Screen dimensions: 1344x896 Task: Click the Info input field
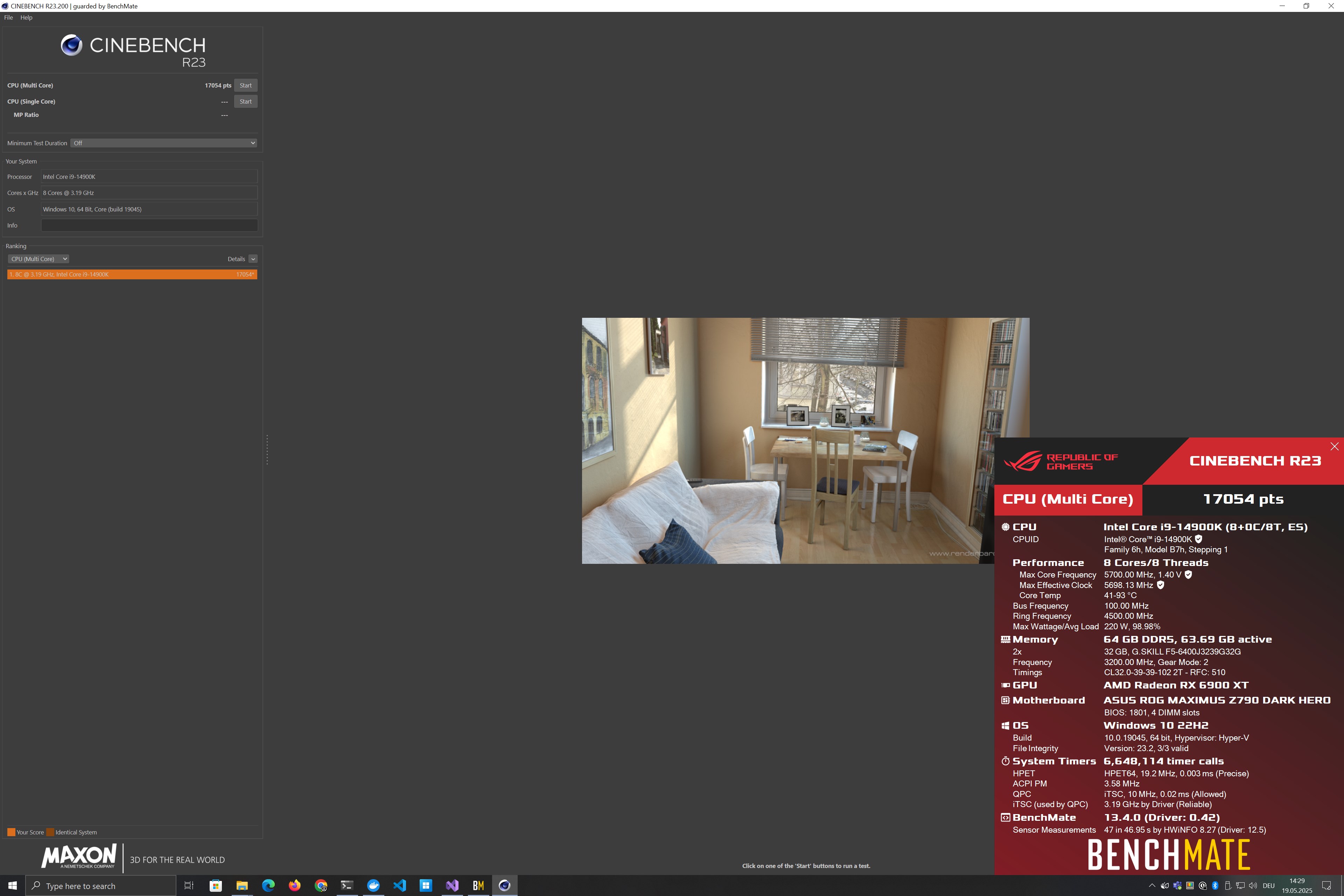tap(149, 225)
